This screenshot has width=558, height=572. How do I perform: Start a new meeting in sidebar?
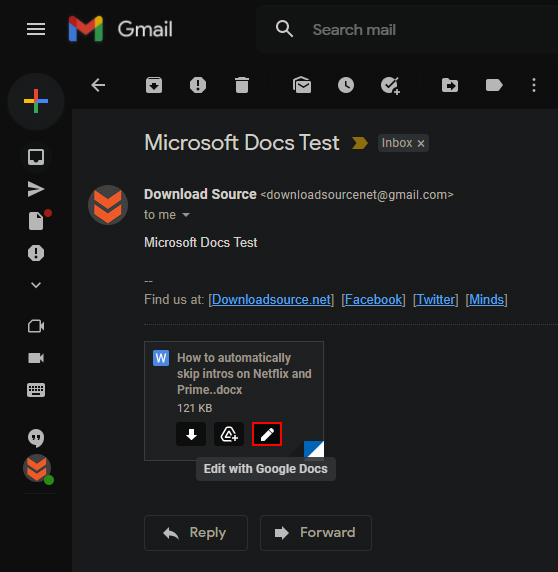[36, 326]
